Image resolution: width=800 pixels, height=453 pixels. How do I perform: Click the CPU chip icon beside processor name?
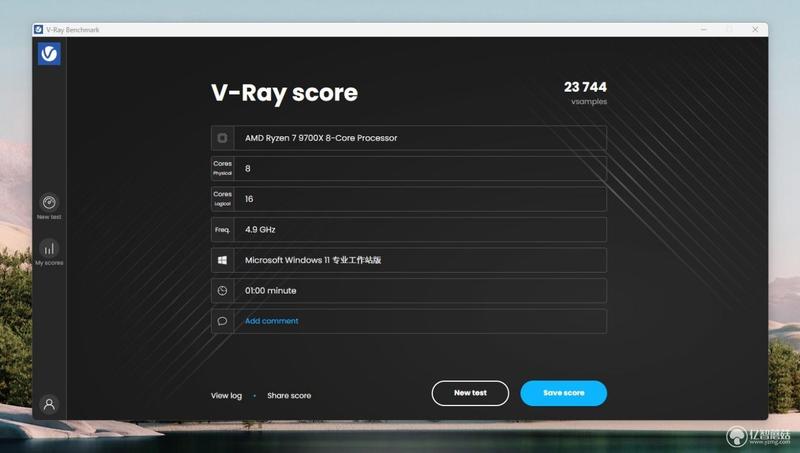(222, 138)
